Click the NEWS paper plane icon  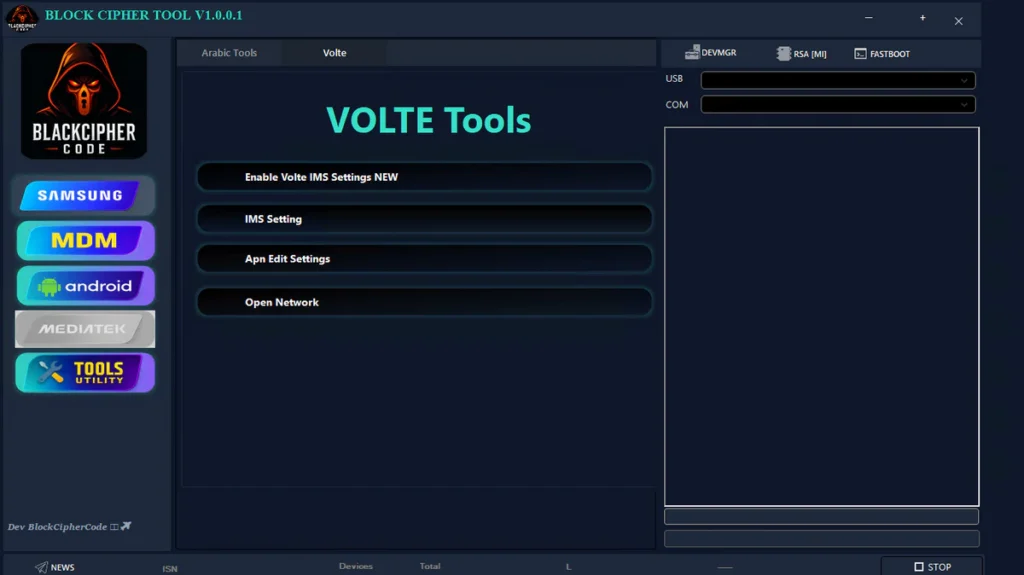(x=41, y=567)
